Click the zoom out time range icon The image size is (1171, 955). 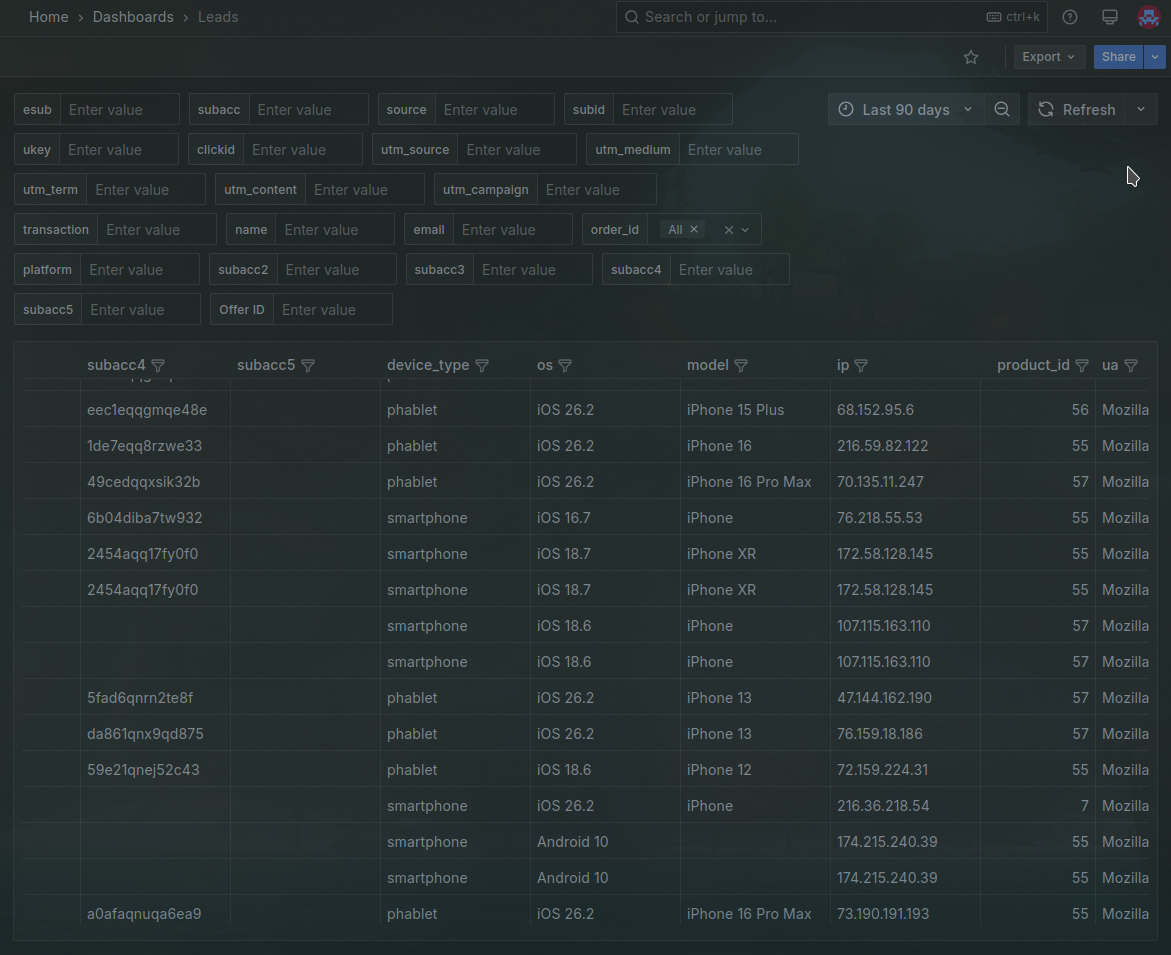click(1001, 110)
